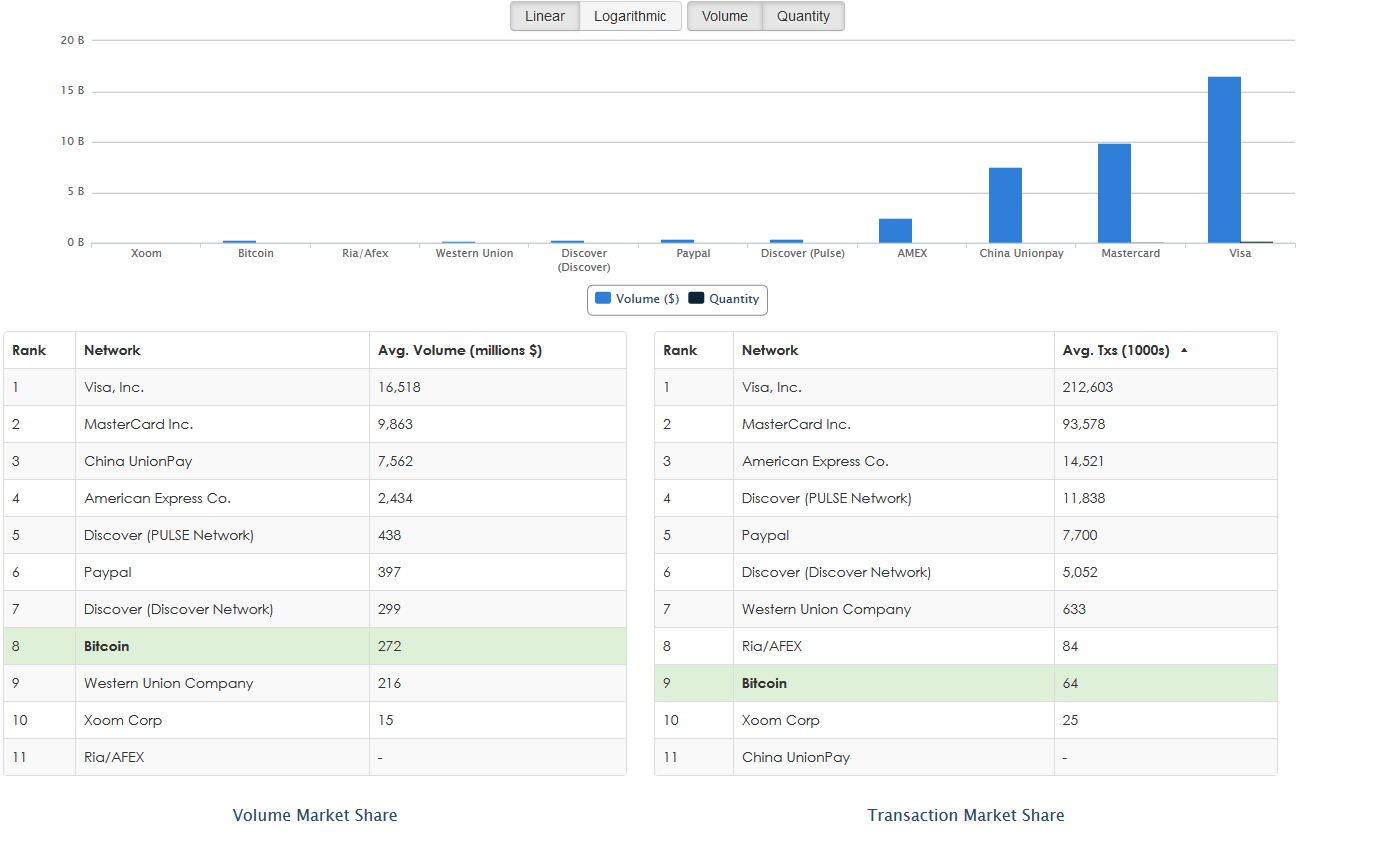Screen dimensions: 1374x843
Task: Select the 633 Western Union transactions cell
Action: 1166,609
